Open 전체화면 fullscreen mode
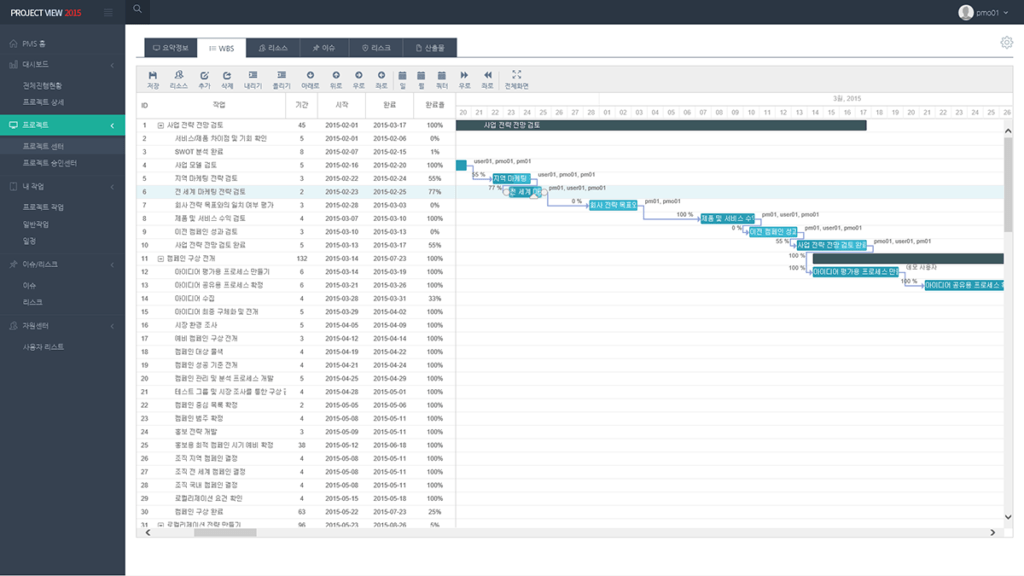The height and width of the screenshot is (576, 1024). pyautogui.click(x=516, y=79)
